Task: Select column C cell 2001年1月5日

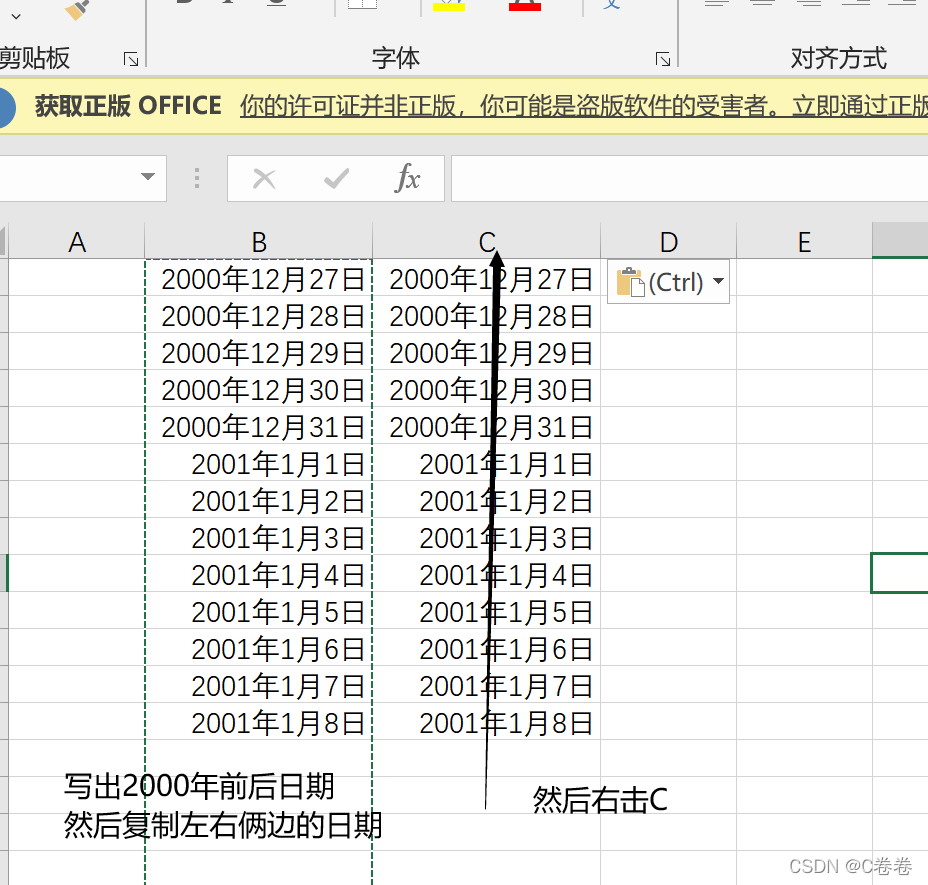Action: (486, 610)
